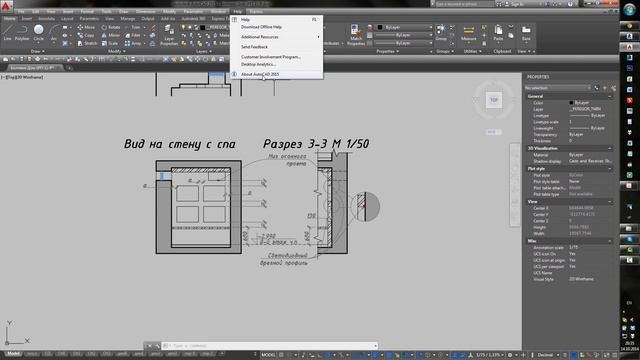Open the No selection dropdown in Properties

[x=558, y=88]
